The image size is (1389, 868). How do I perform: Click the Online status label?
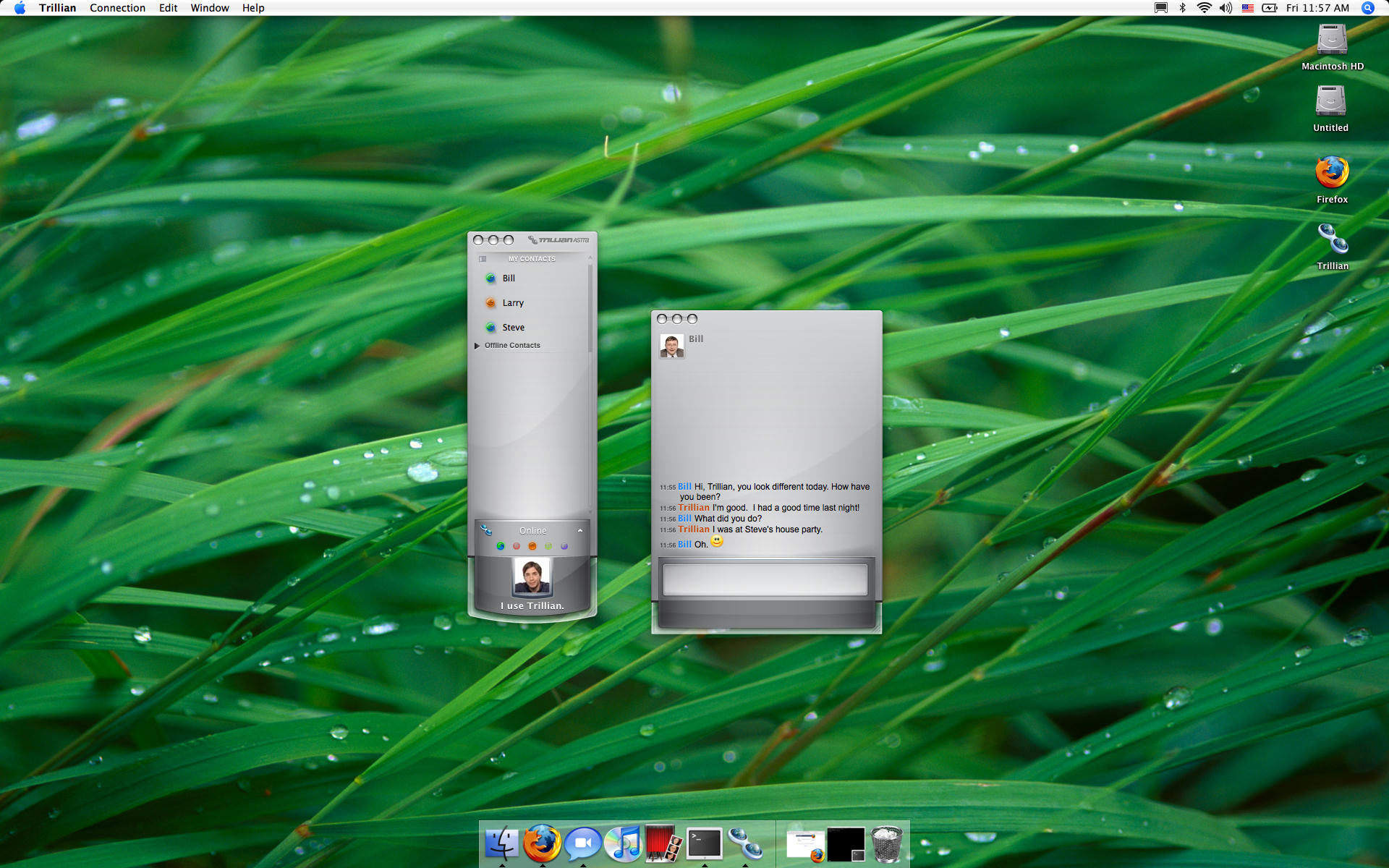click(532, 531)
